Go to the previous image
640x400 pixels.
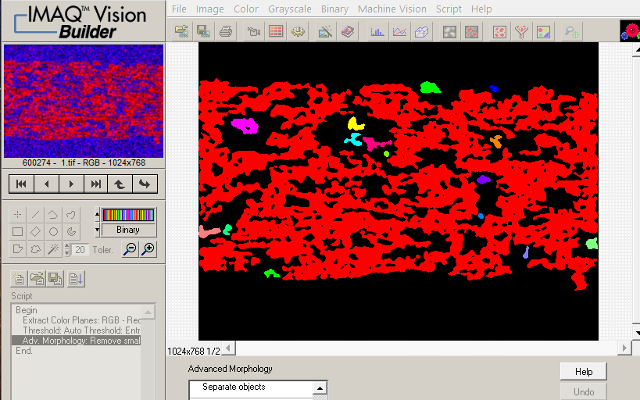(x=47, y=184)
